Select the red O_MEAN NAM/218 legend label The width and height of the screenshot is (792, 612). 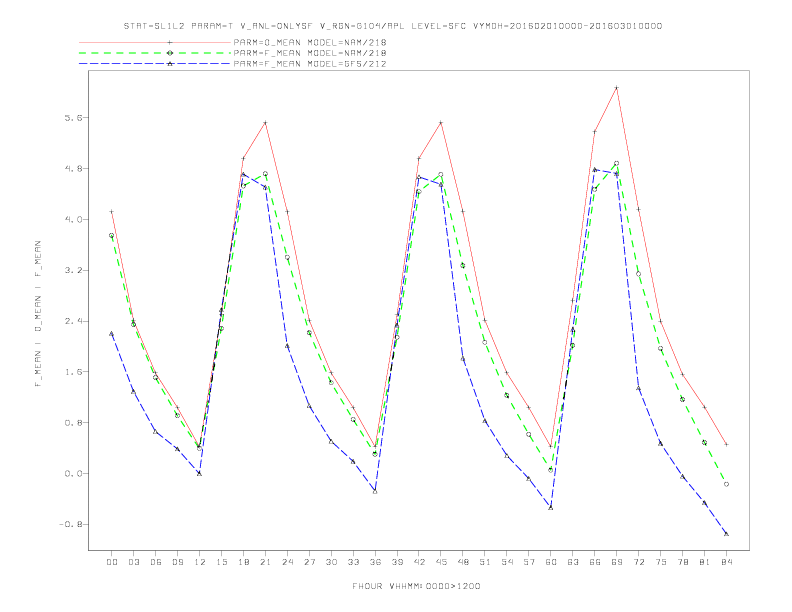tap(310, 42)
